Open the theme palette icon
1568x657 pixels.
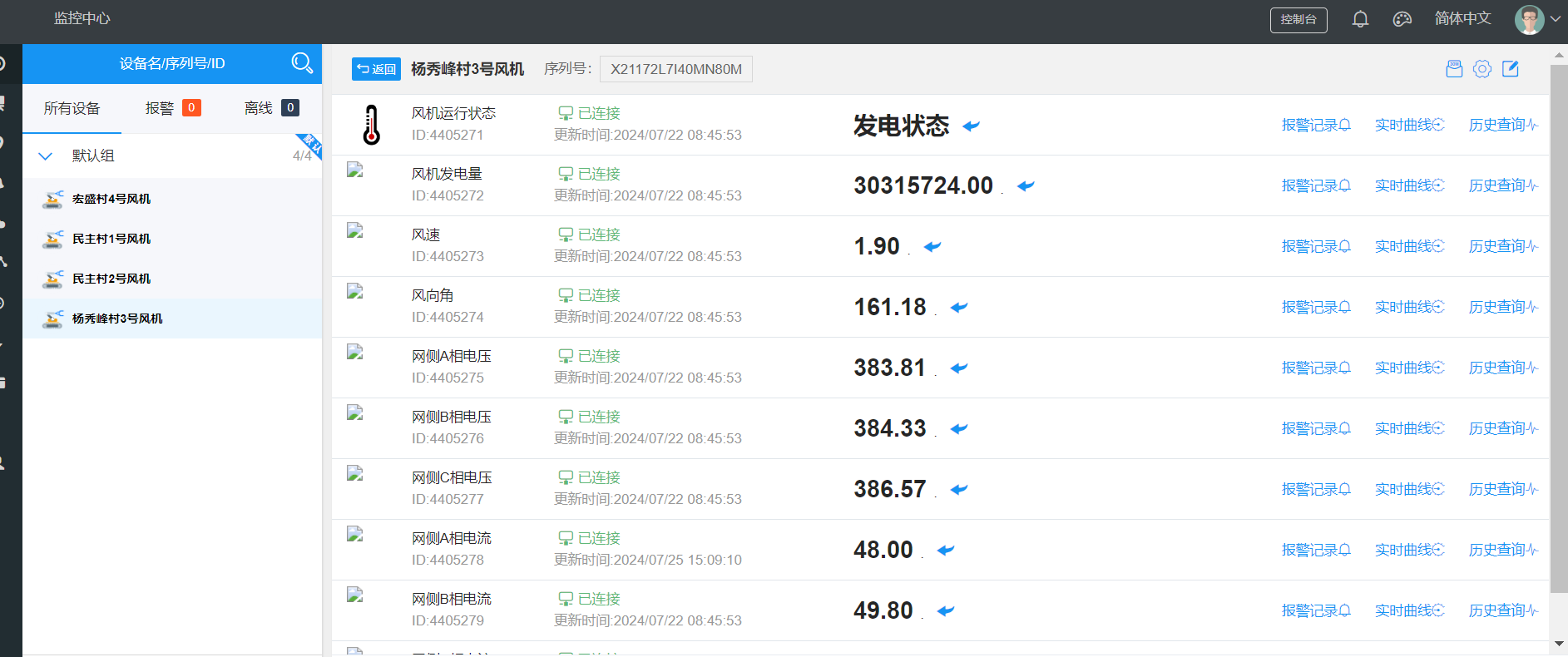pos(1402,19)
